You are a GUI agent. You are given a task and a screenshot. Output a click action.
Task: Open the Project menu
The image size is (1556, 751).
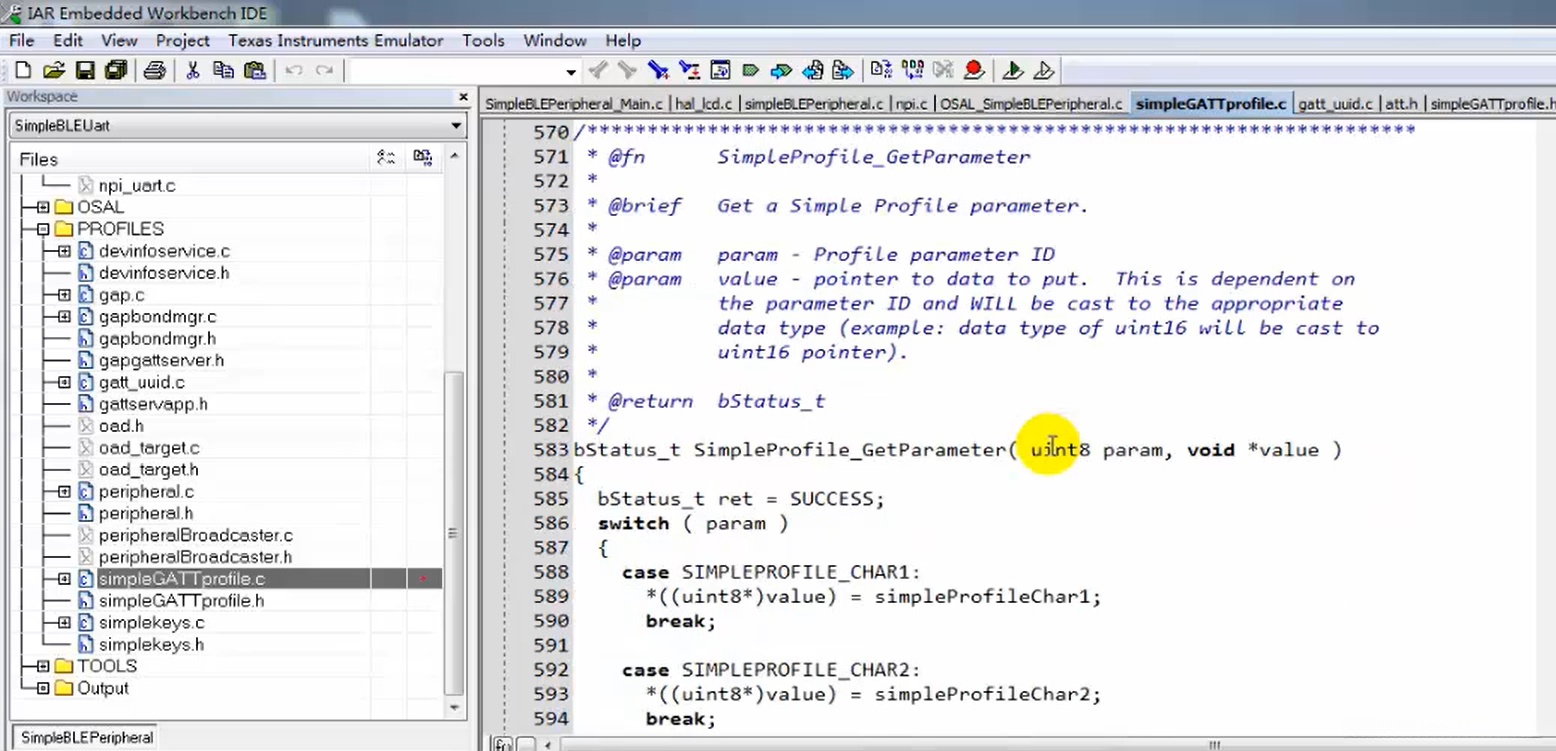183,41
